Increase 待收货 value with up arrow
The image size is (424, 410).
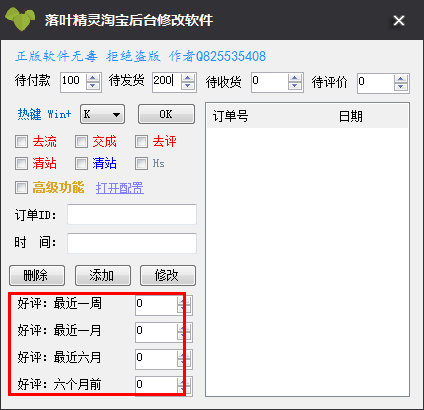[x=295, y=78]
